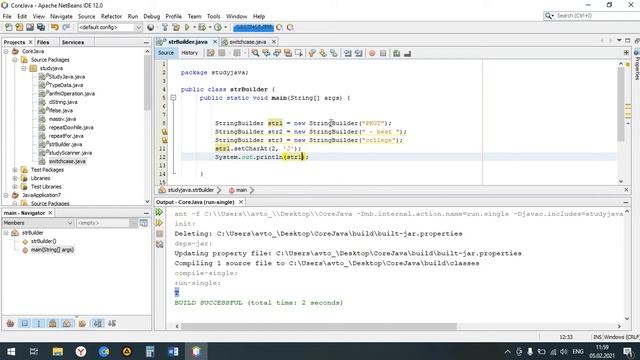
Task: Click the Source view button
Action: point(166,53)
